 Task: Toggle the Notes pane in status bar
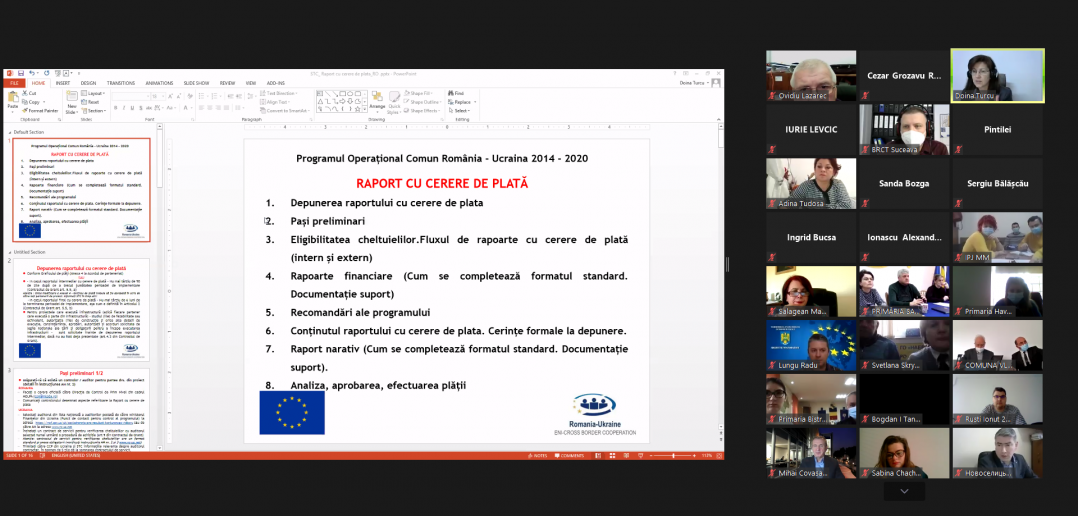[539, 455]
